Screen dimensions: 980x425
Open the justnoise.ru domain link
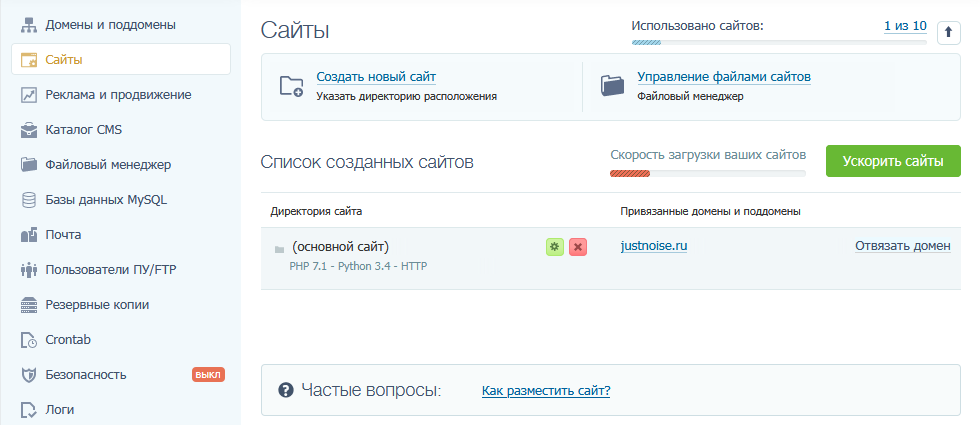[x=654, y=246]
